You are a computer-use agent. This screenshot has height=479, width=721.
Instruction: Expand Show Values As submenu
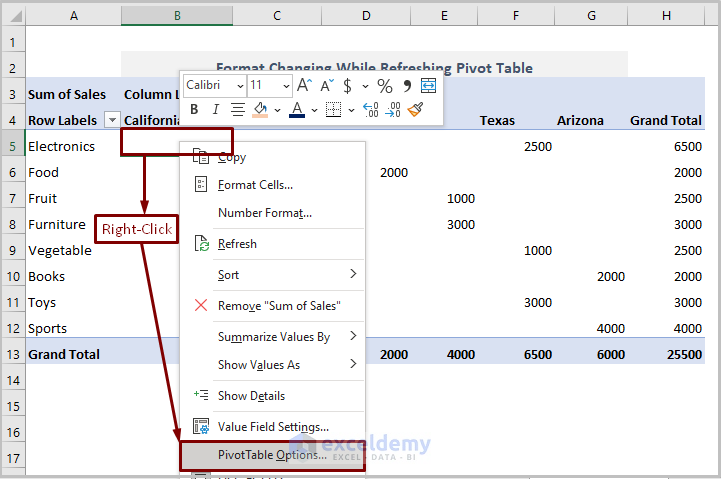point(272,365)
